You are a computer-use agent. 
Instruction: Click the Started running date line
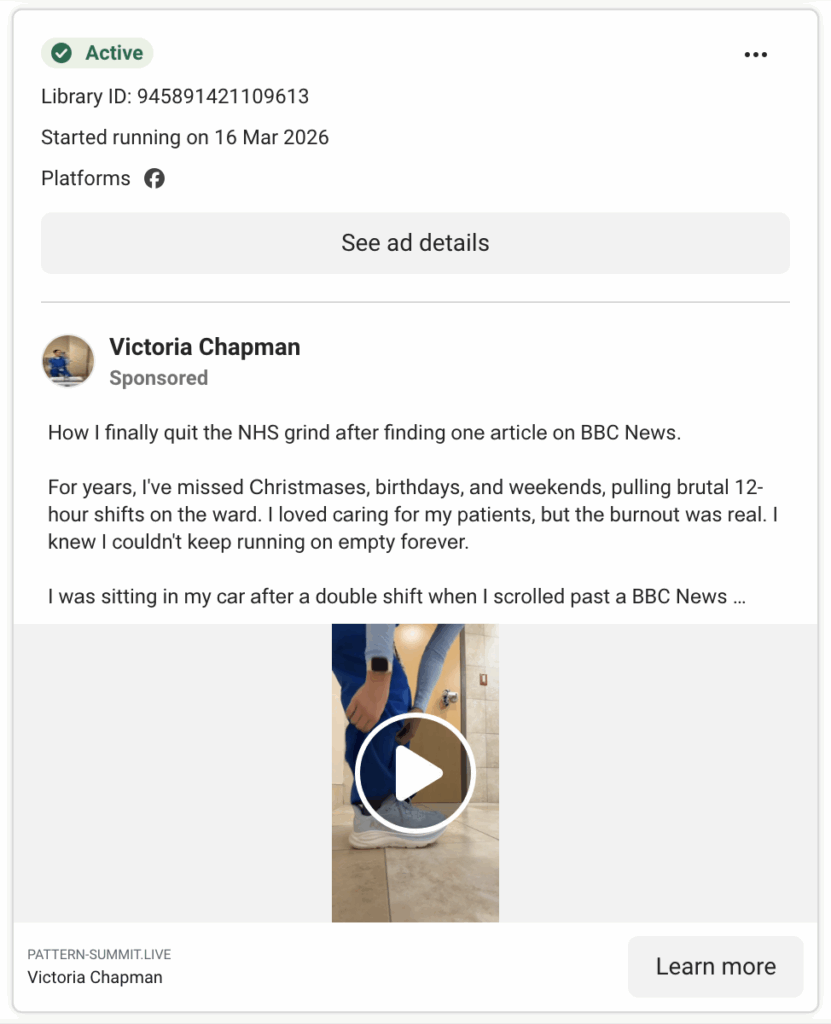click(x=185, y=138)
